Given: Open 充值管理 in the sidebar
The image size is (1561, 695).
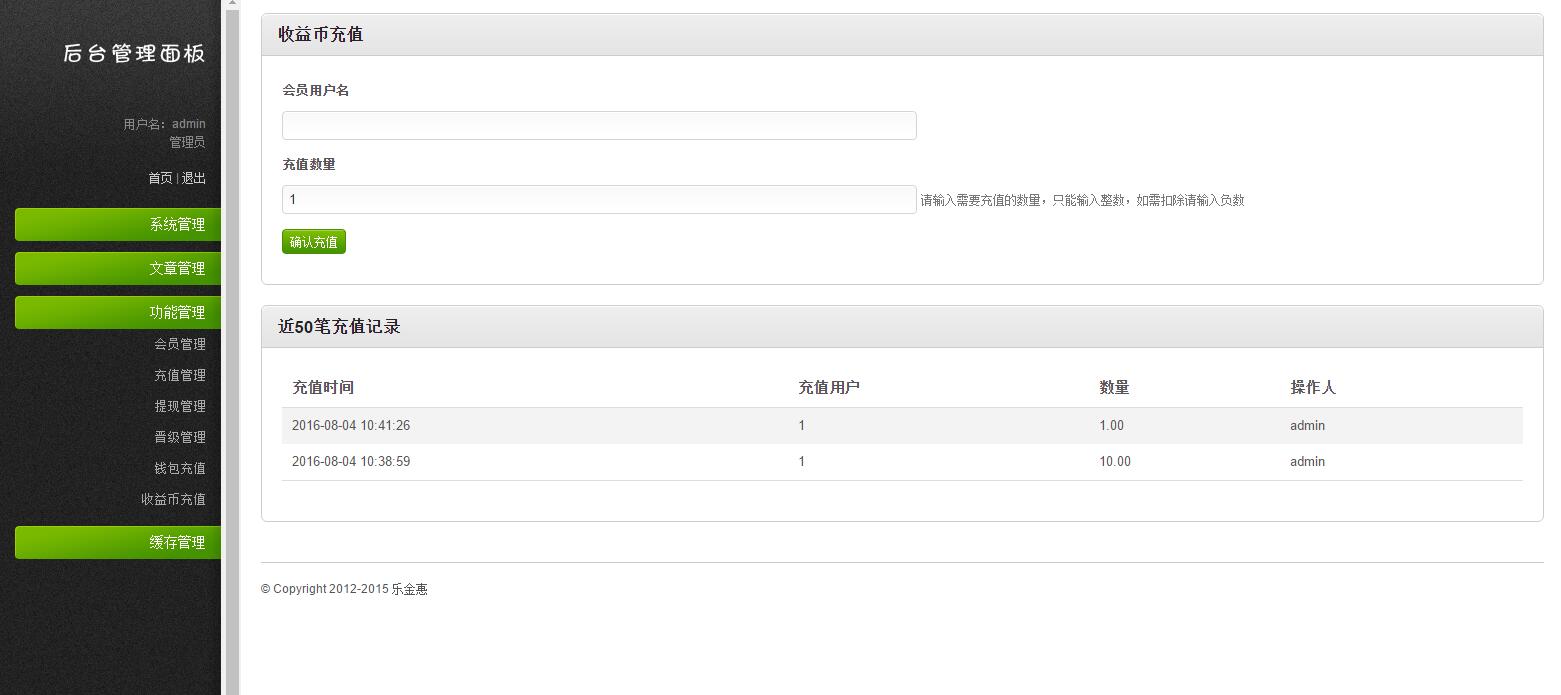Looking at the screenshot, I should 180,376.
